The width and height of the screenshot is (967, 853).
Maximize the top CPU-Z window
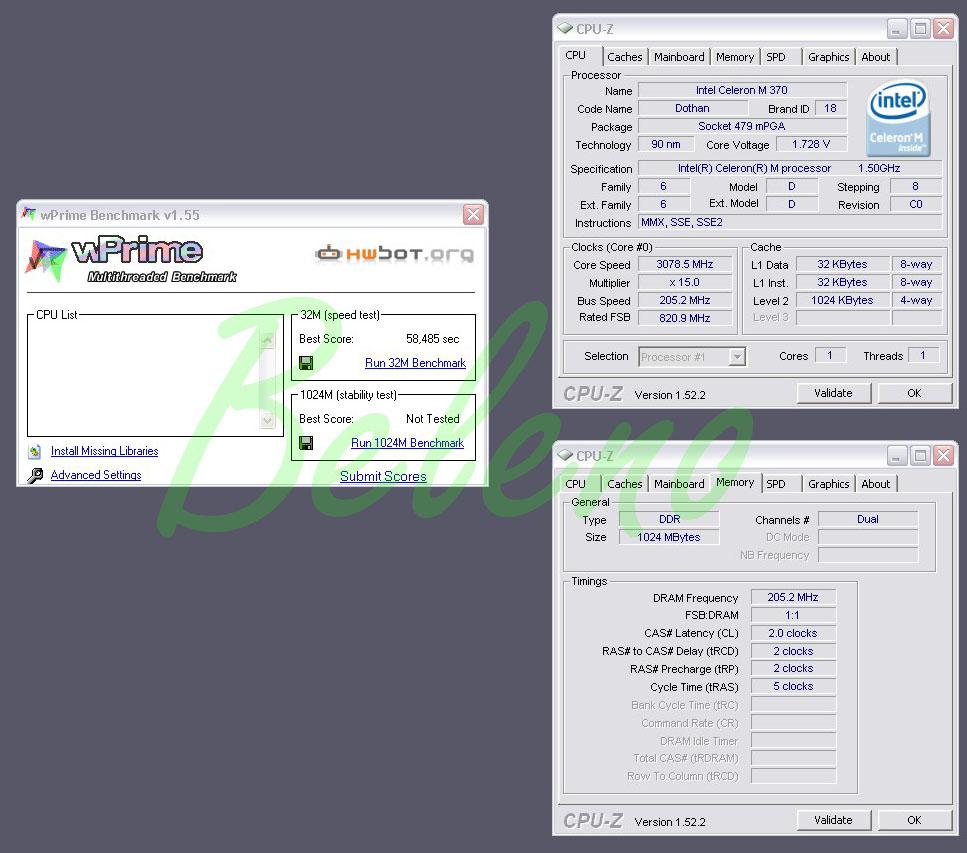(x=920, y=28)
